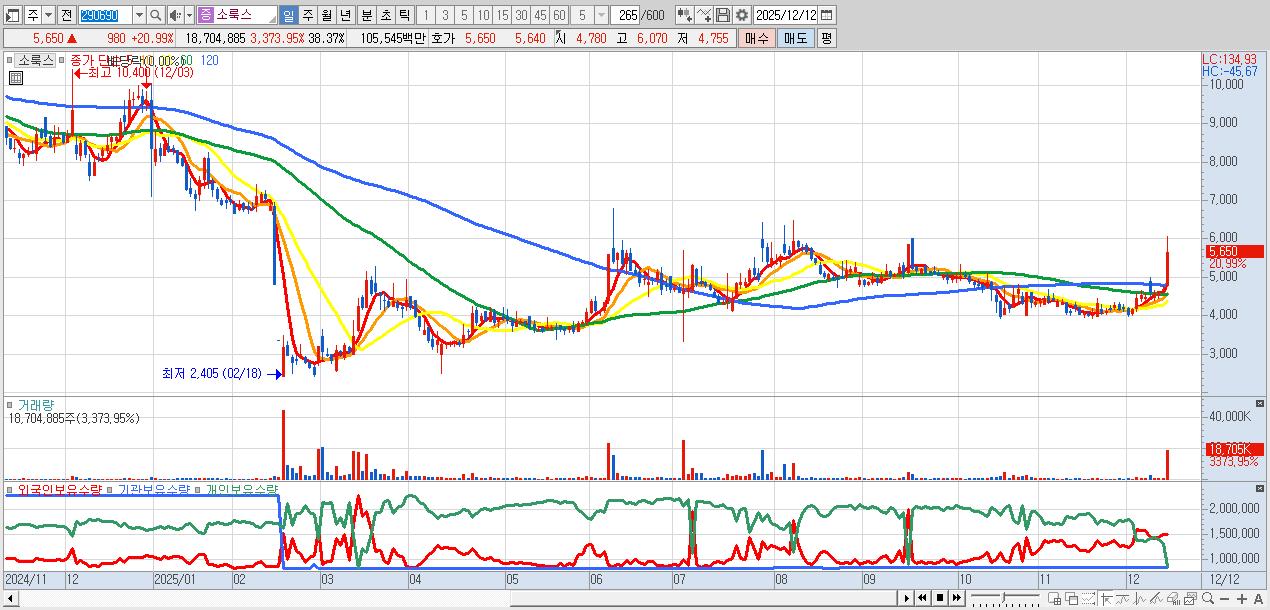Click the 호가 quote label
Screen dimensions: 1270x610
442,38
